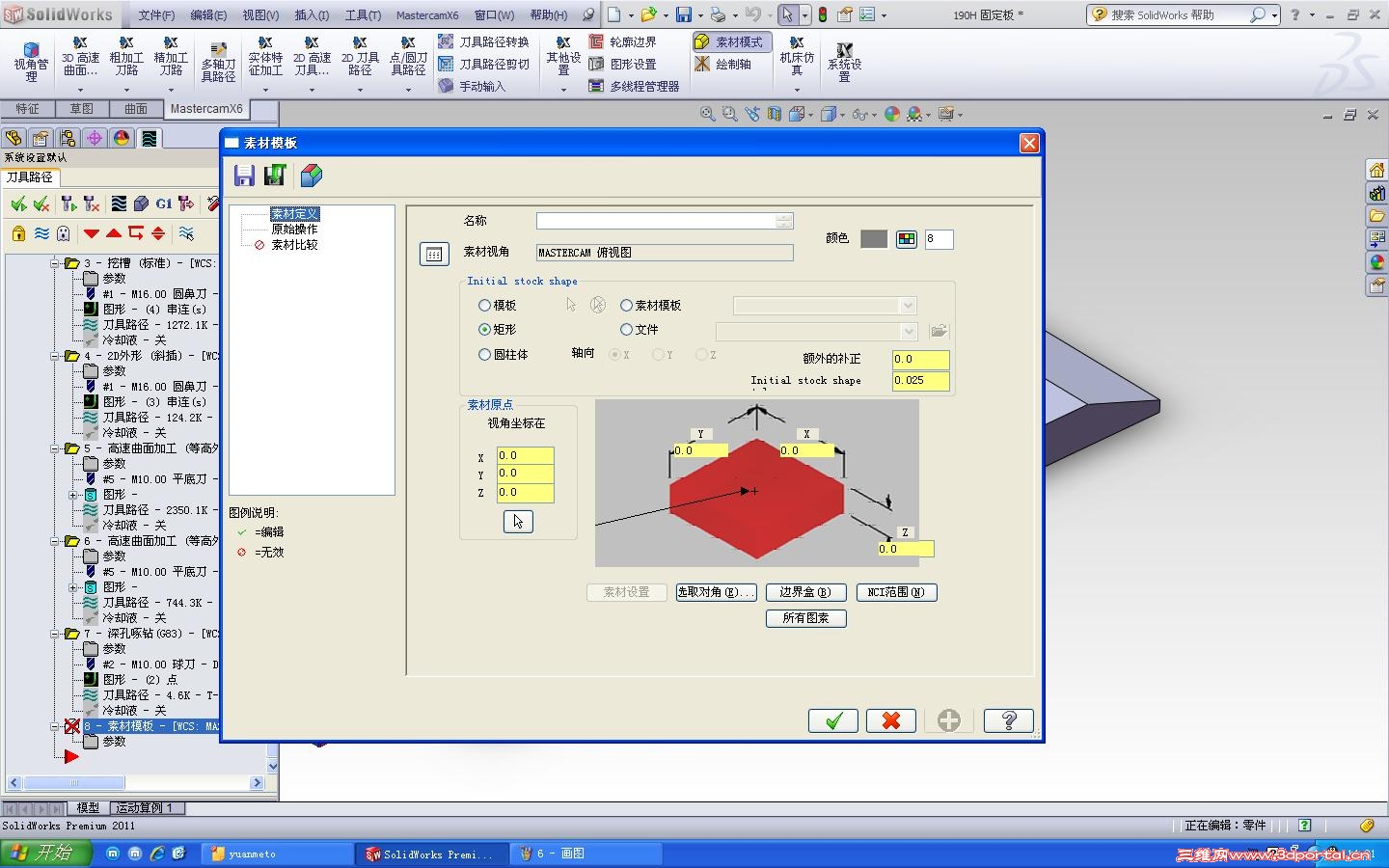
Task: Open the 插入(I) menu
Action: point(312,15)
